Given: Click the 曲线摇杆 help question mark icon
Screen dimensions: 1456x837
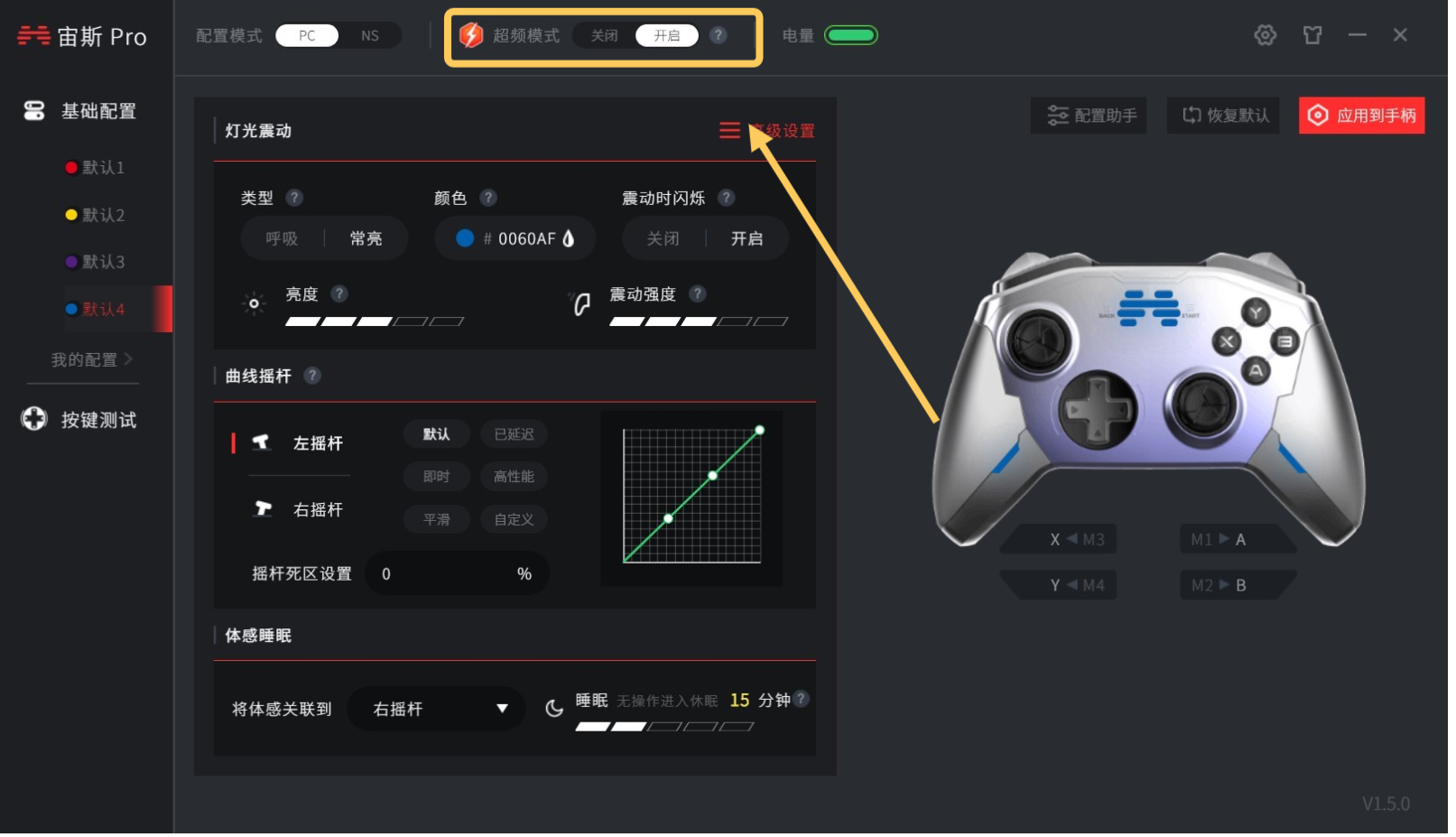Looking at the screenshot, I should [314, 377].
